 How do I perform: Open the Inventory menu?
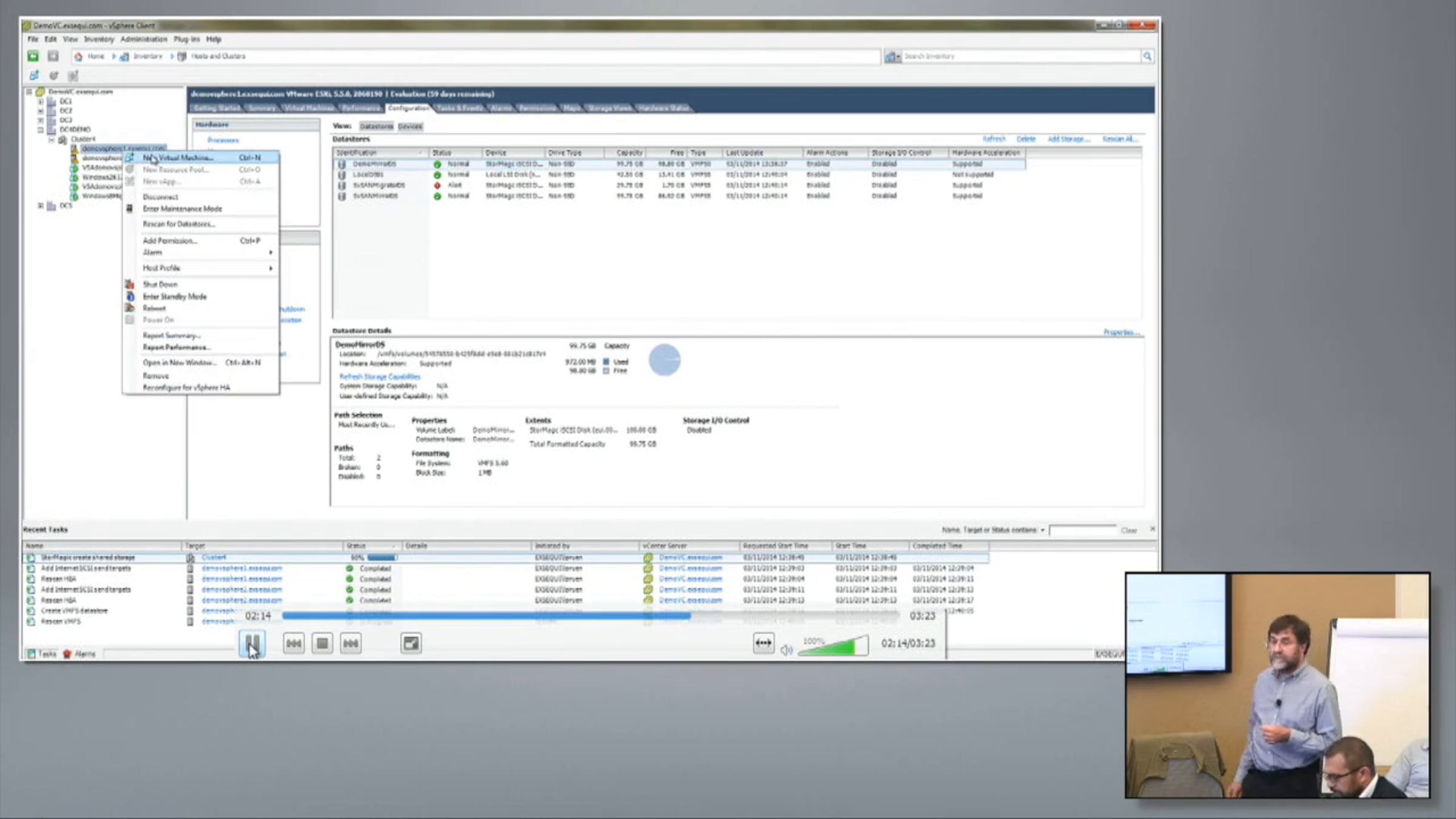[99, 39]
